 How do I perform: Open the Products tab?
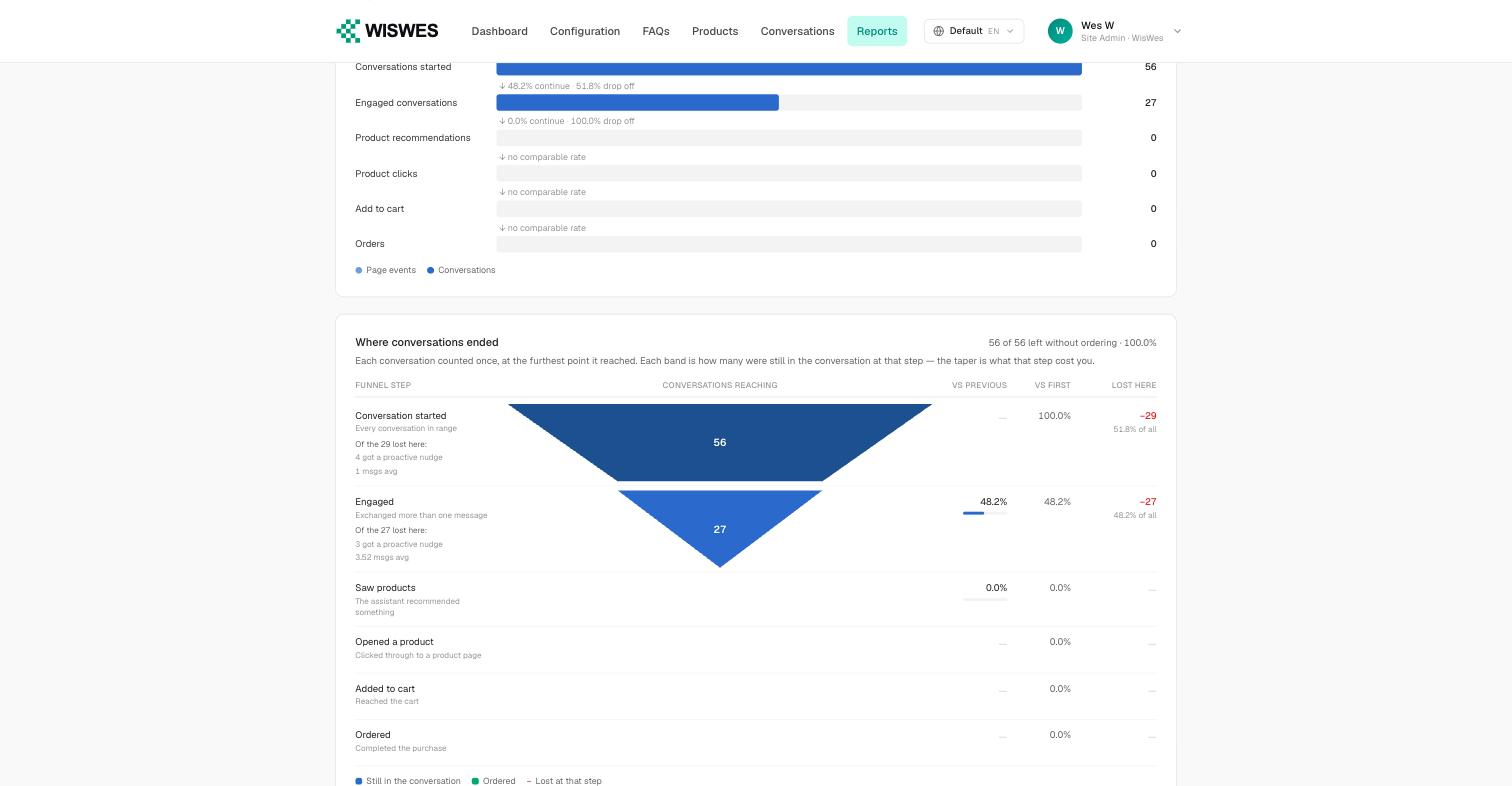pos(715,31)
